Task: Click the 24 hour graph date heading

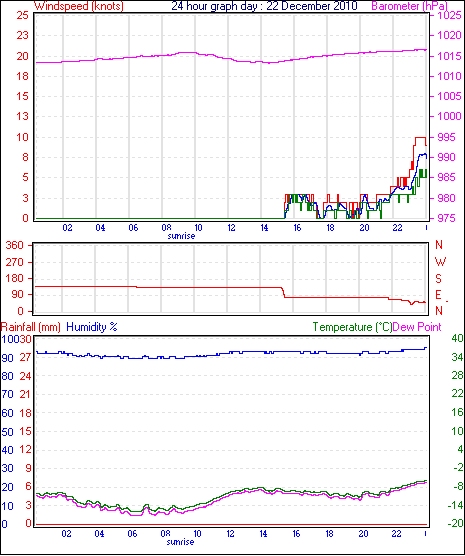Action: coord(265,6)
